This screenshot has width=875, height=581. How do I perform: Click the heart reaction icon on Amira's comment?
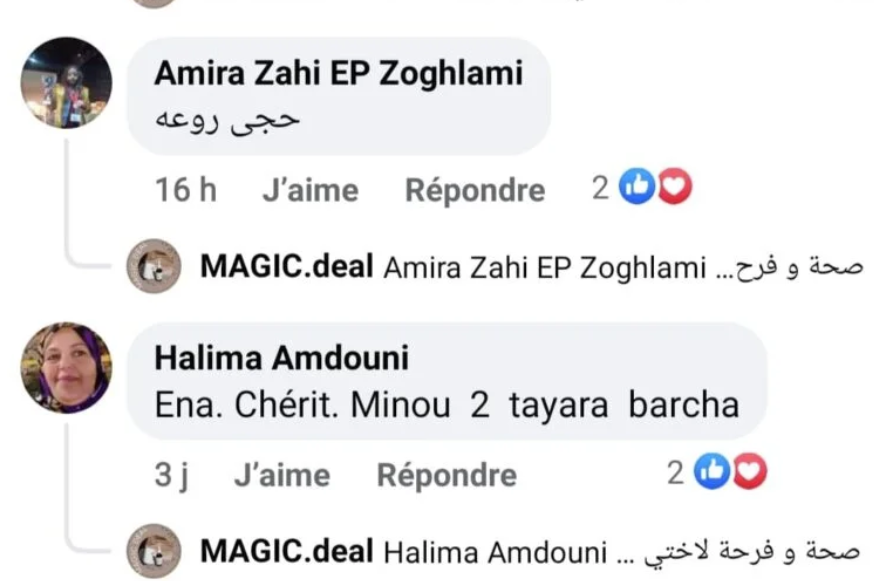[674, 186]
